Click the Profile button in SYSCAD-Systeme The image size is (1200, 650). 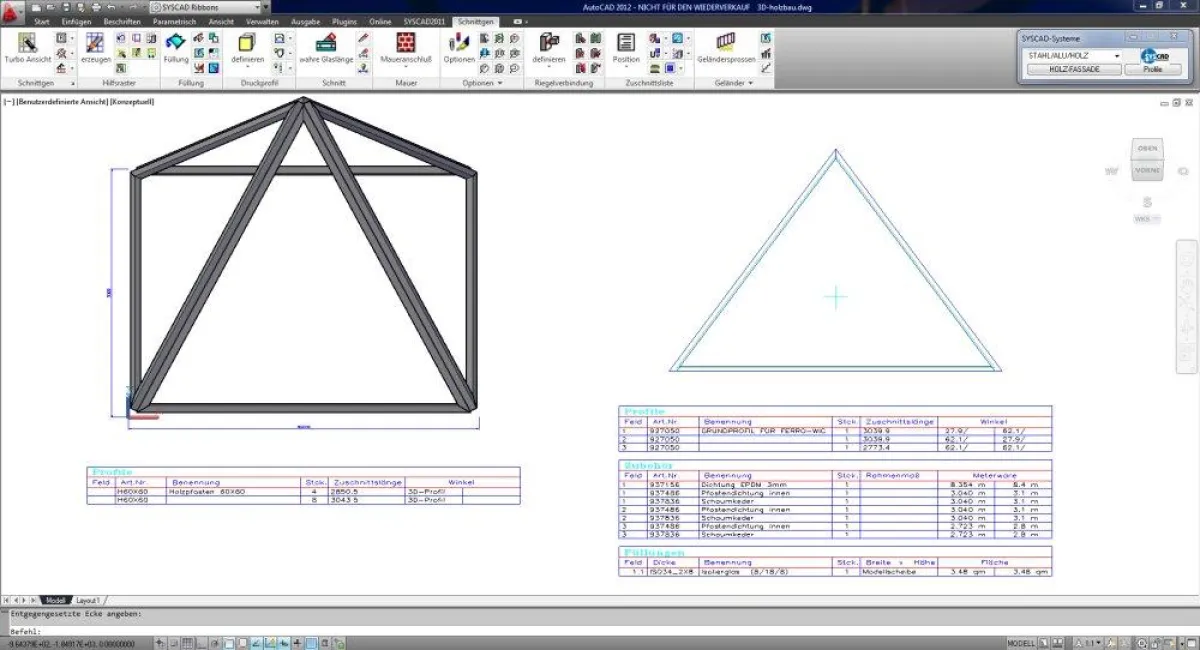[1152, 70]
